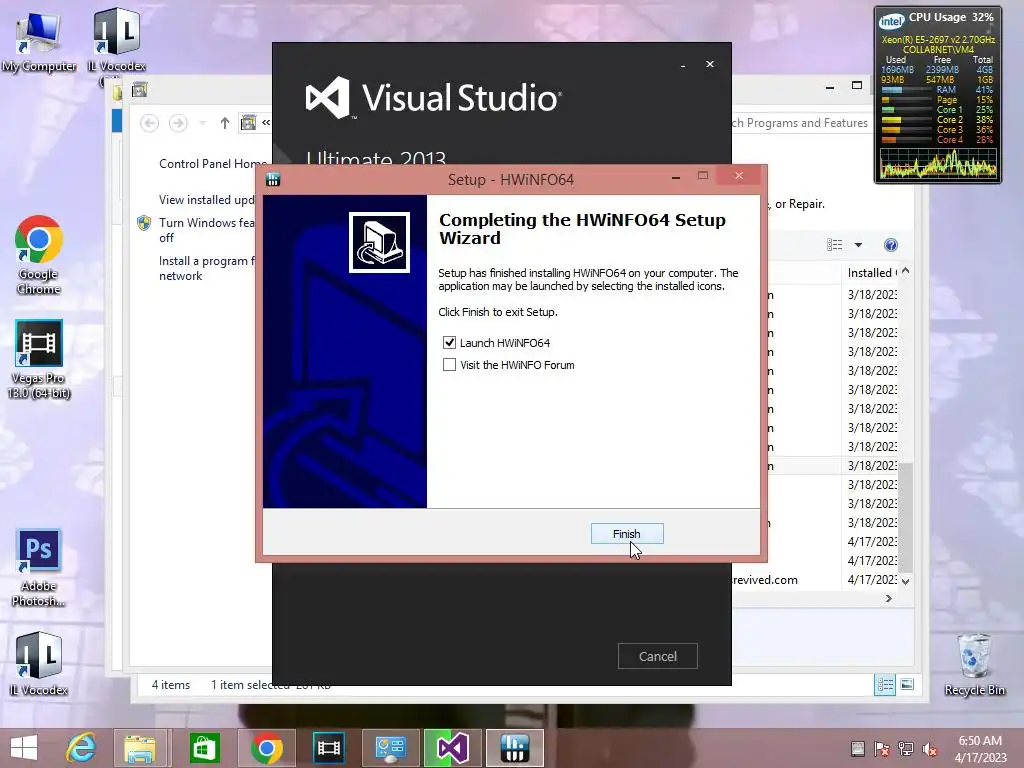
Task: Open Programs and Features help icon
Action: [891, 245]
